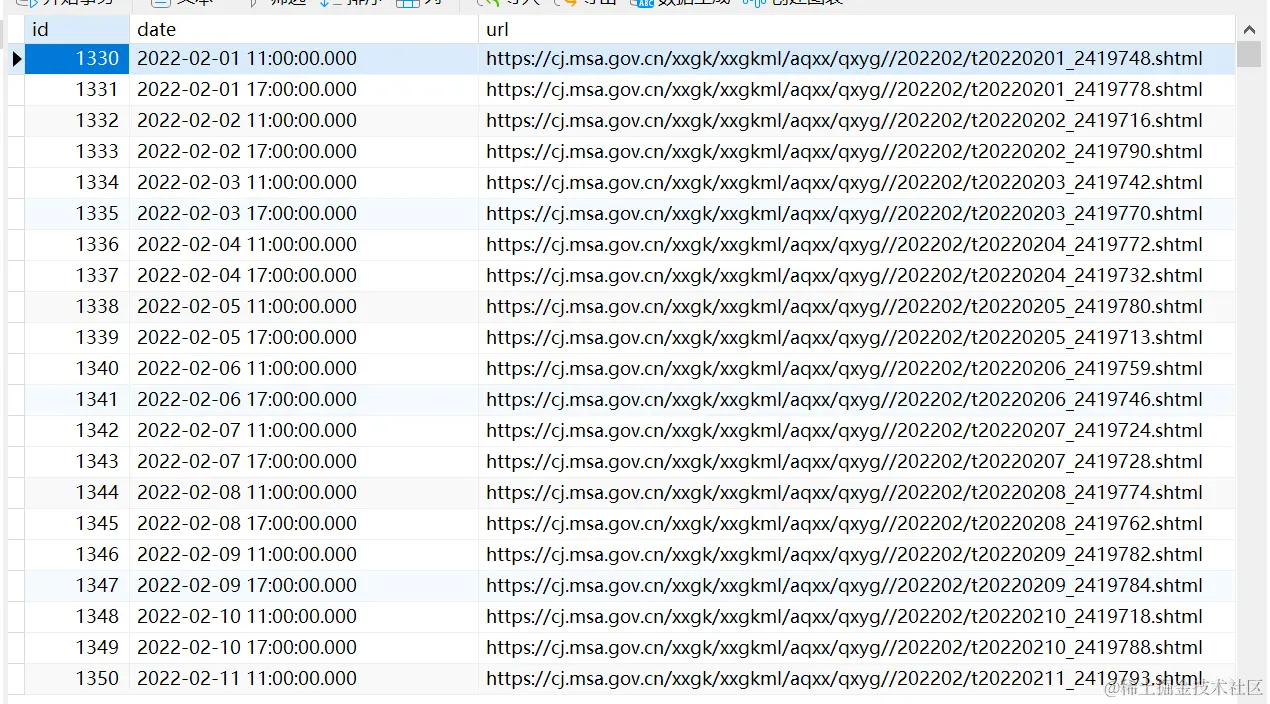Image resolution: width=1270 pixels, height=704 pixels.
Task: Select url ending t20220207_2419728.shtml
Action: click(x=857, y=462)
